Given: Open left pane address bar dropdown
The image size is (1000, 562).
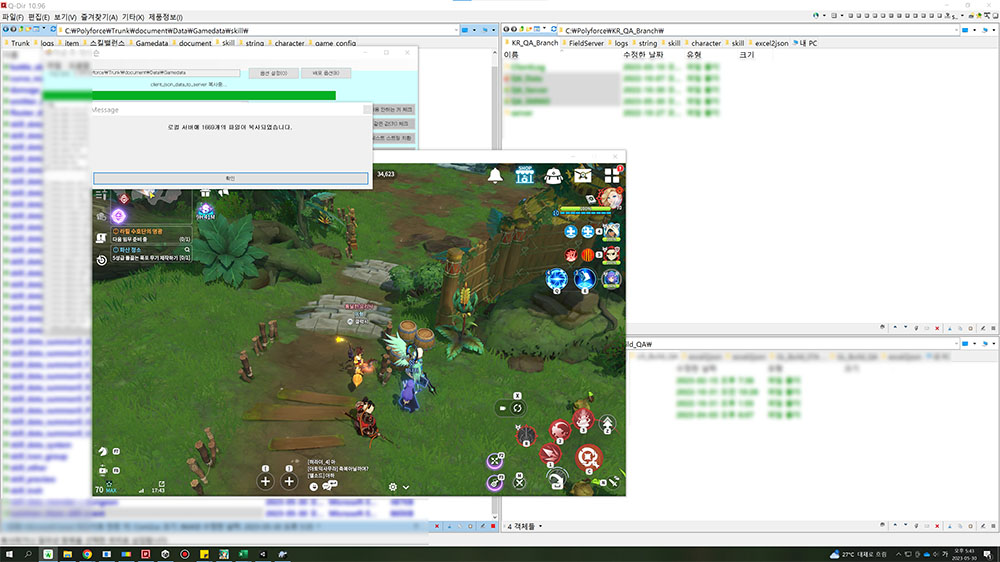Looking at the screenshot, I should tap(456, 30).
